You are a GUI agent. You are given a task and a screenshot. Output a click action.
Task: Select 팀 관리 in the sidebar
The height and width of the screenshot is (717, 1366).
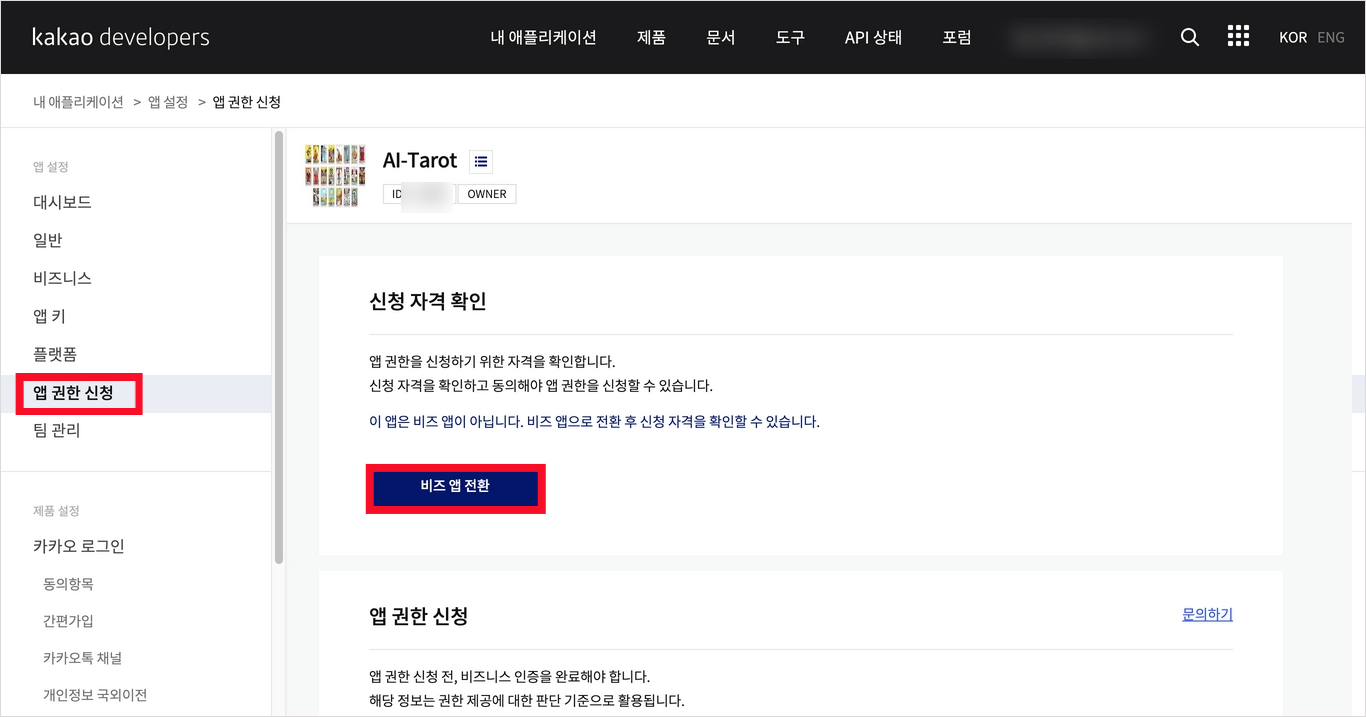[x=57, y=430]
